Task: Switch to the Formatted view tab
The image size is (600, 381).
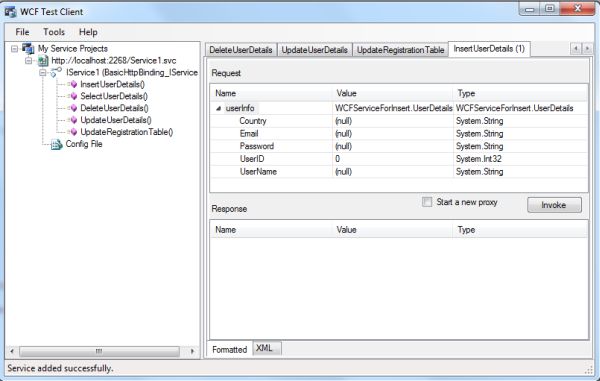Action: point(230,350)
